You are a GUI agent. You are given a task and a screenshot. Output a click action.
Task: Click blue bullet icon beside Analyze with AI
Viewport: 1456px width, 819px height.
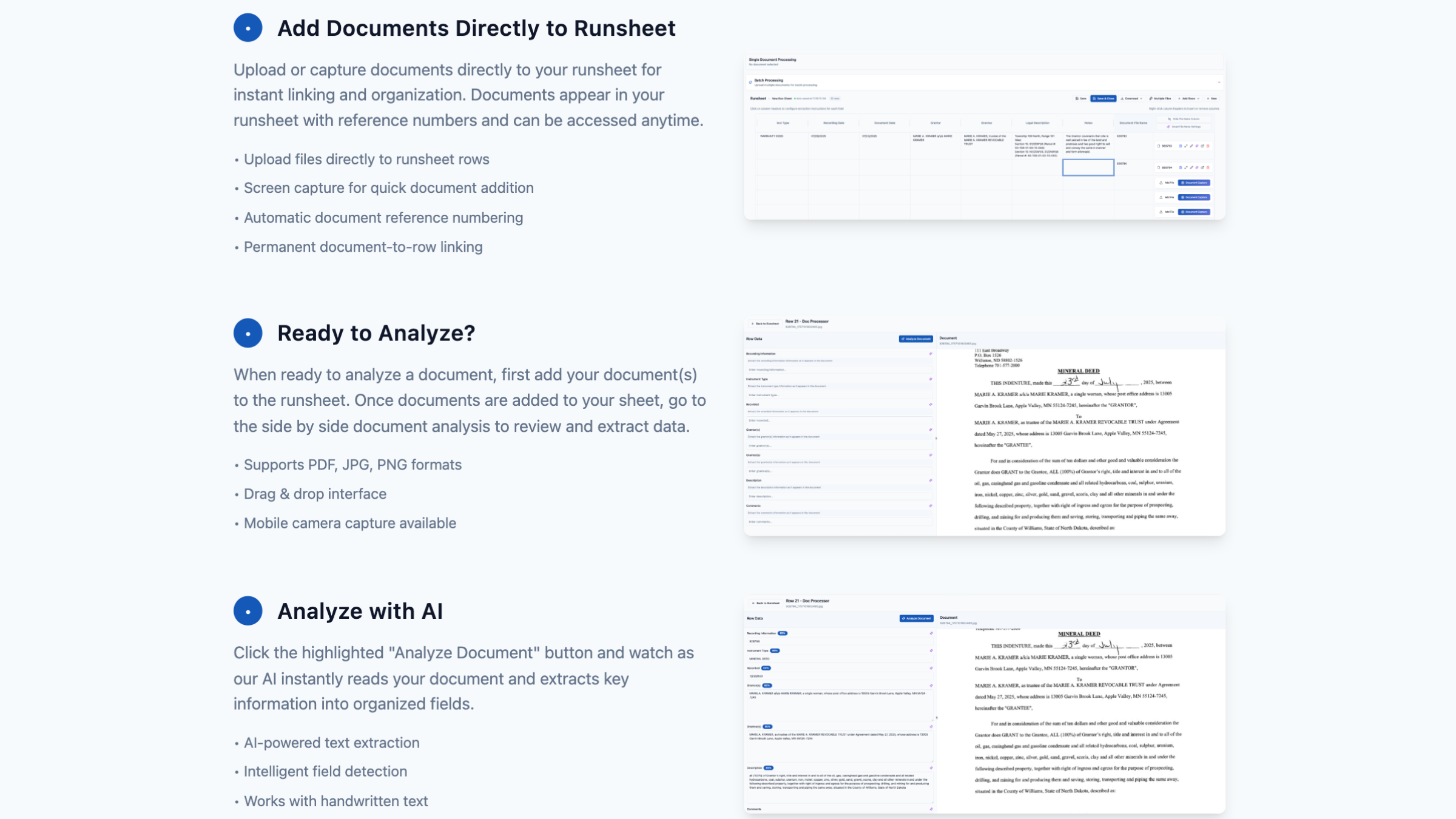[248, 611]
